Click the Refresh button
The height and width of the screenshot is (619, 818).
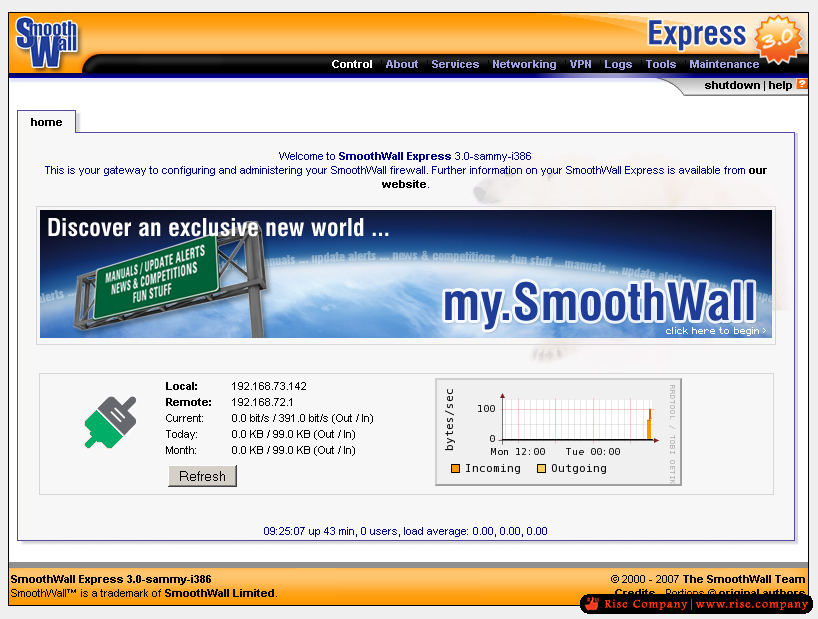coord(202,476)
